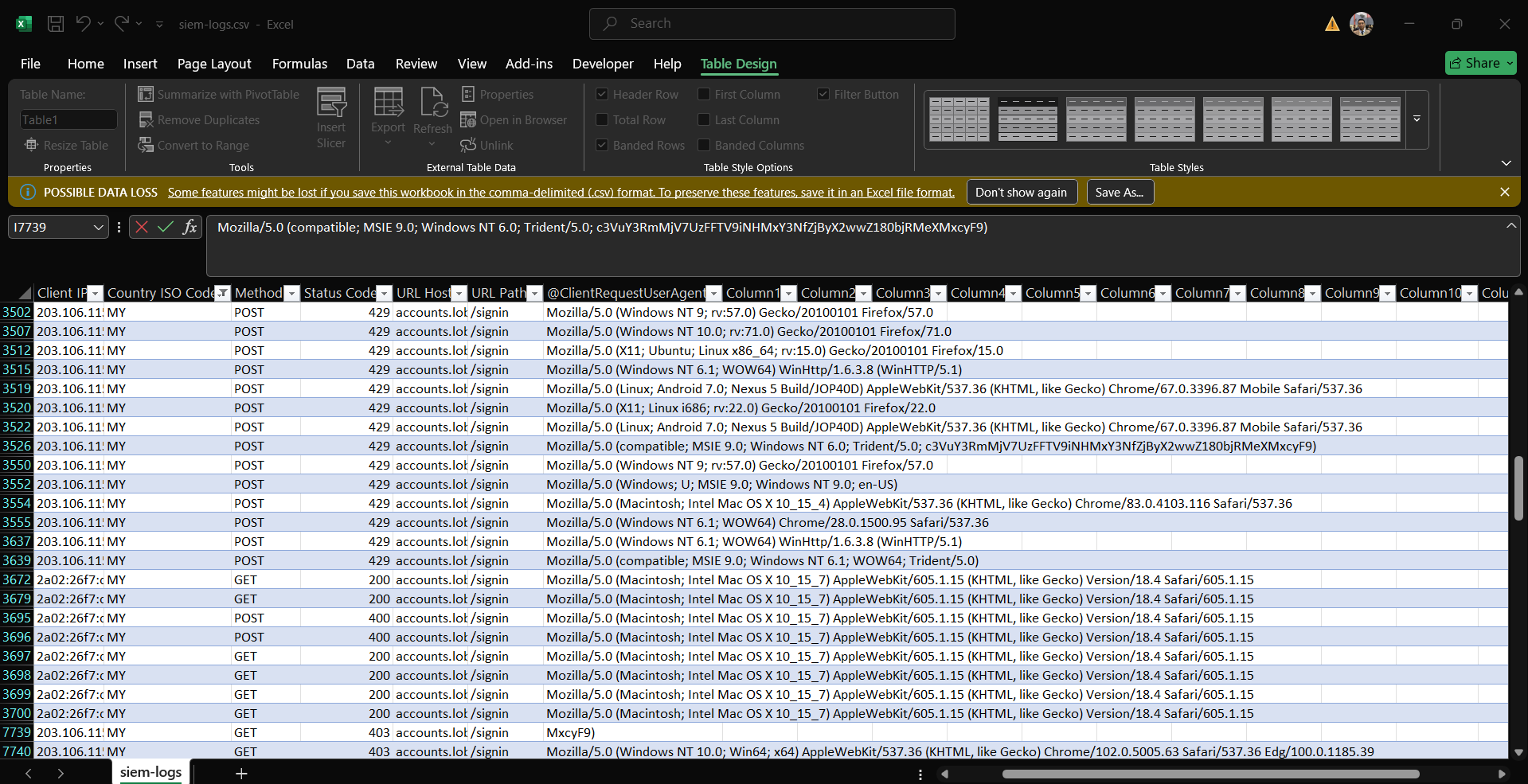1528x784 pixels.
Task: Open the user account profile picture
Action: 1362,24
